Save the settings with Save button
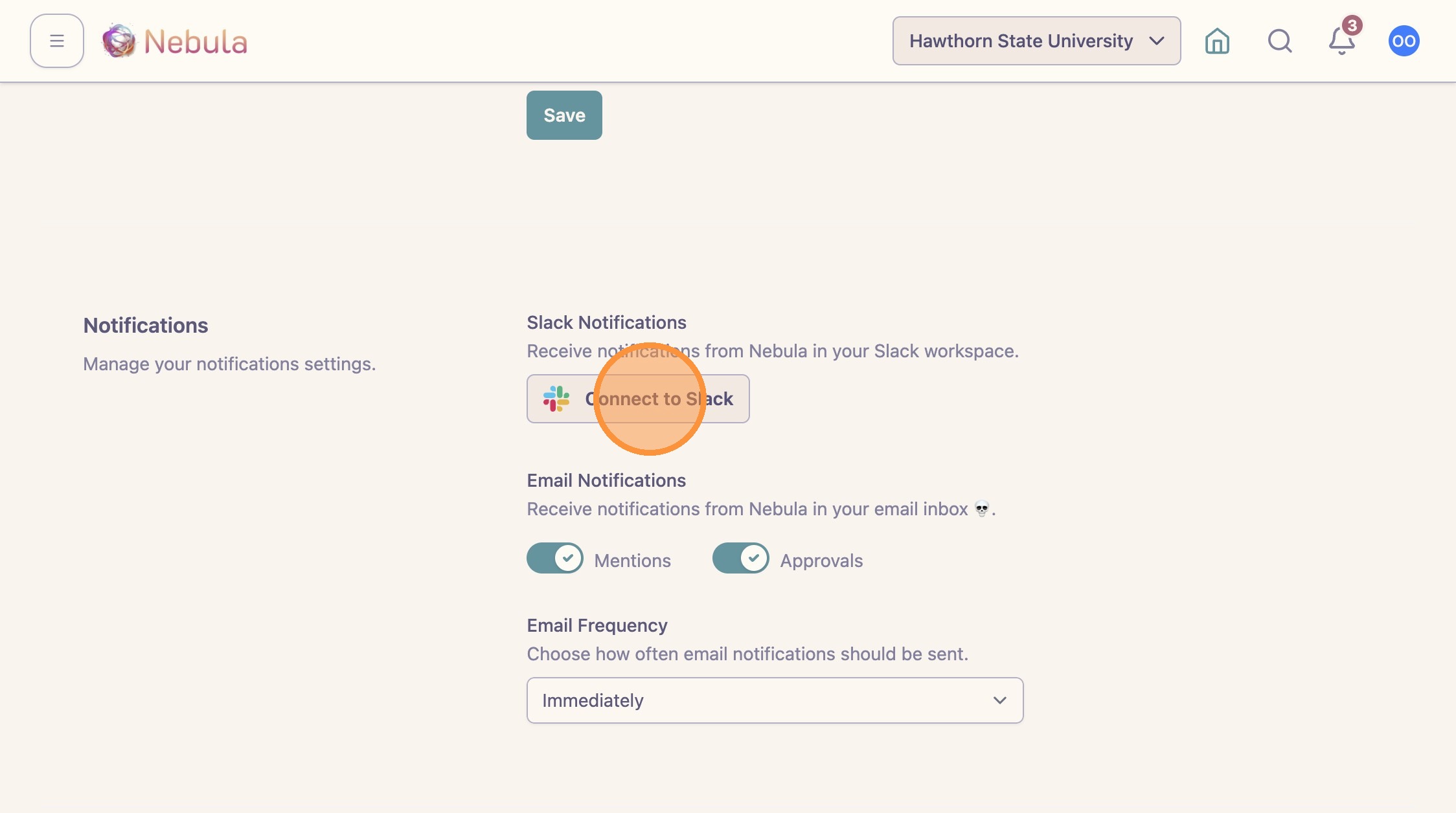1456x813 pixels. (564, 115)
